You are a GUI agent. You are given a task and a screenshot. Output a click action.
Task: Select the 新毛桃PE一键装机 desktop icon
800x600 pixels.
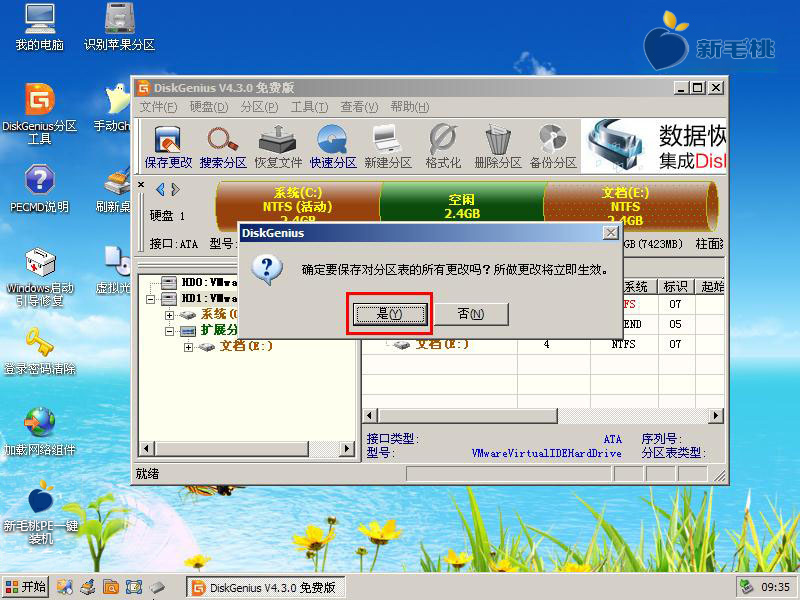[x=40, y=512]
